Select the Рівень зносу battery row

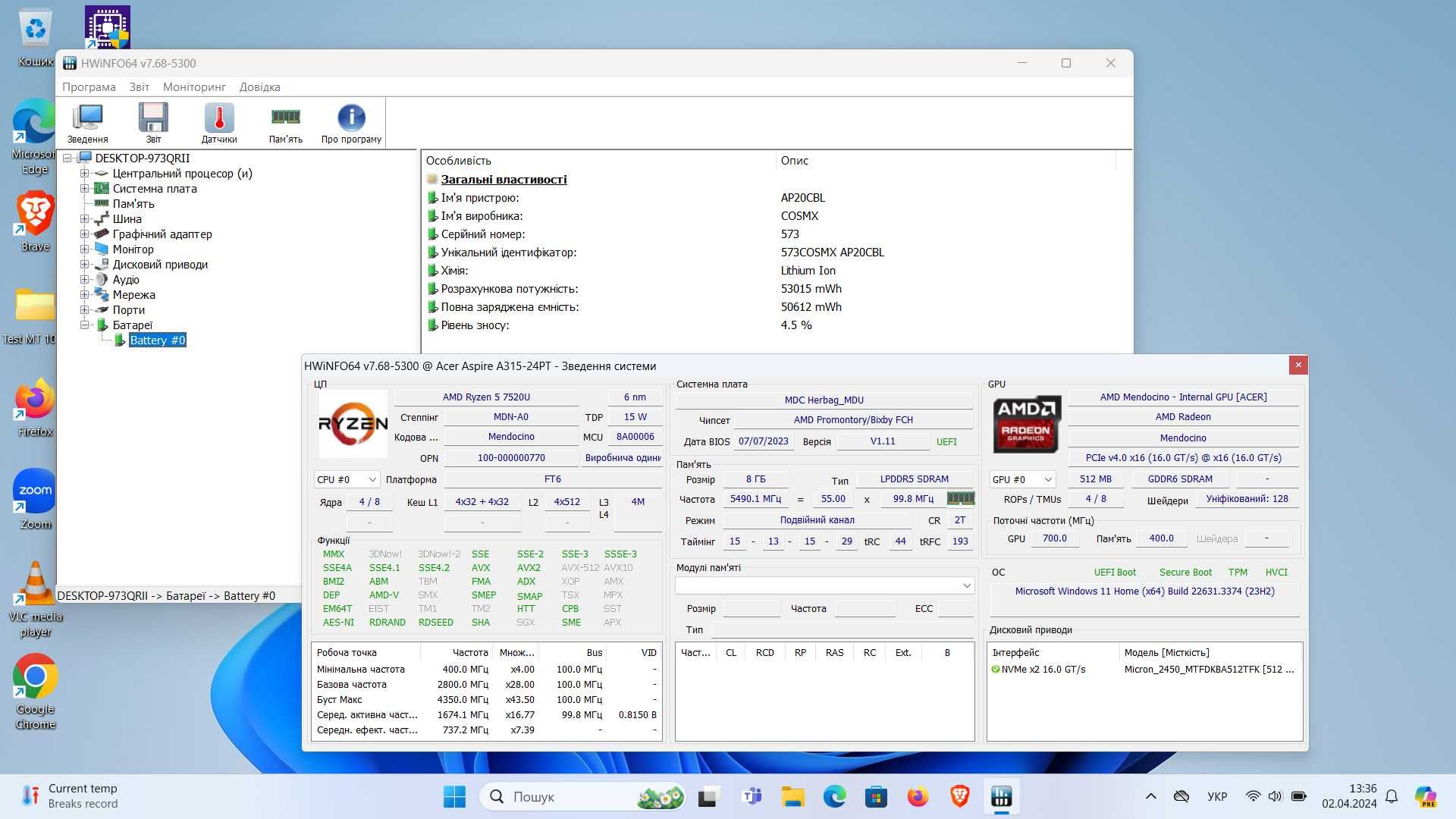pyautogui.click(x=775, y=325)
